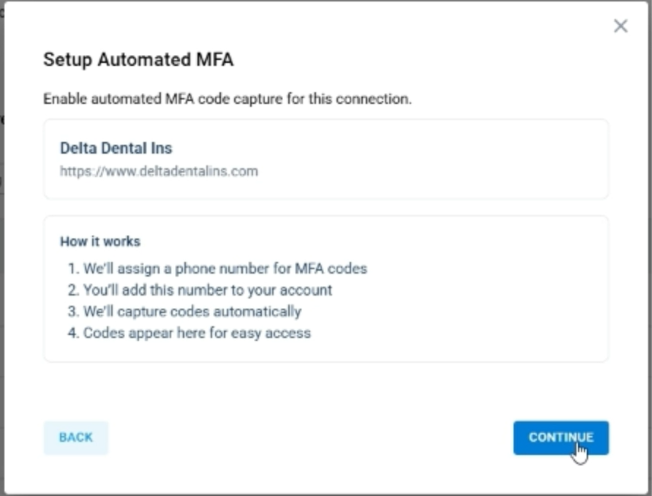Close the Setup Automated MFA dialog
Viewport: 652px width, 496px height.
click(x=621, y=26)
